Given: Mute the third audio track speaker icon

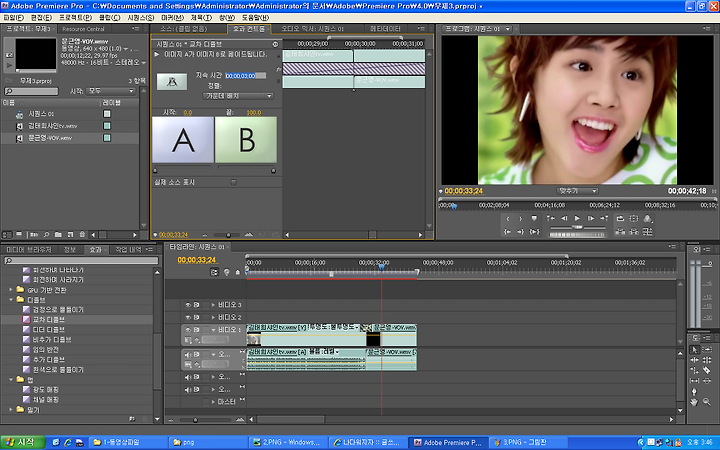Looking at the screenshot, I should point(188,389).
